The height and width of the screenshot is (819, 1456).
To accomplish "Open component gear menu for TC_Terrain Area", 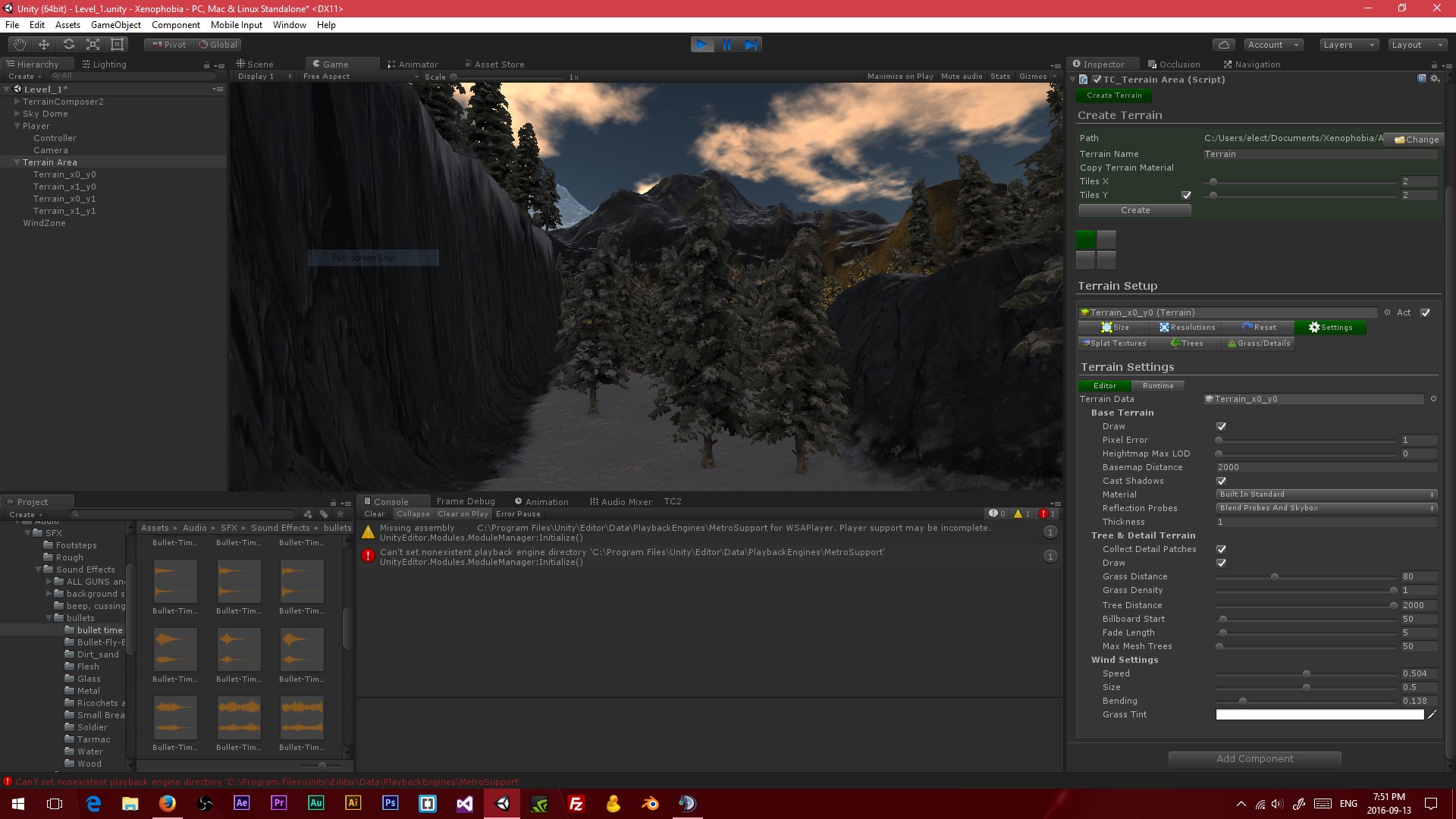I will pos(1435,79).
